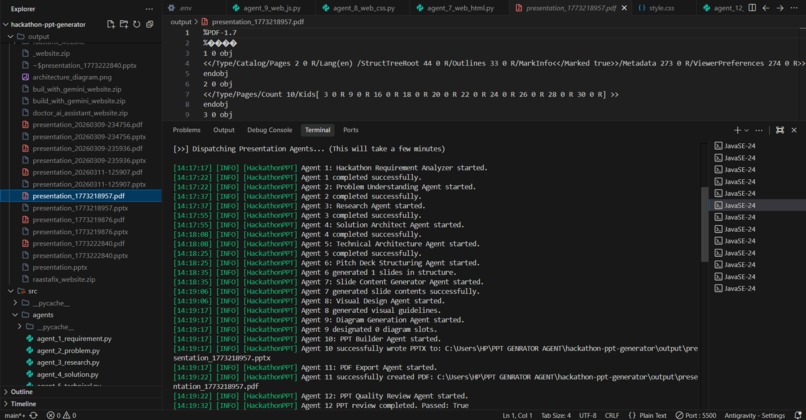Open raastafix_website.zip file
This screenshot has height=420, width=806.
pos(64,280)
